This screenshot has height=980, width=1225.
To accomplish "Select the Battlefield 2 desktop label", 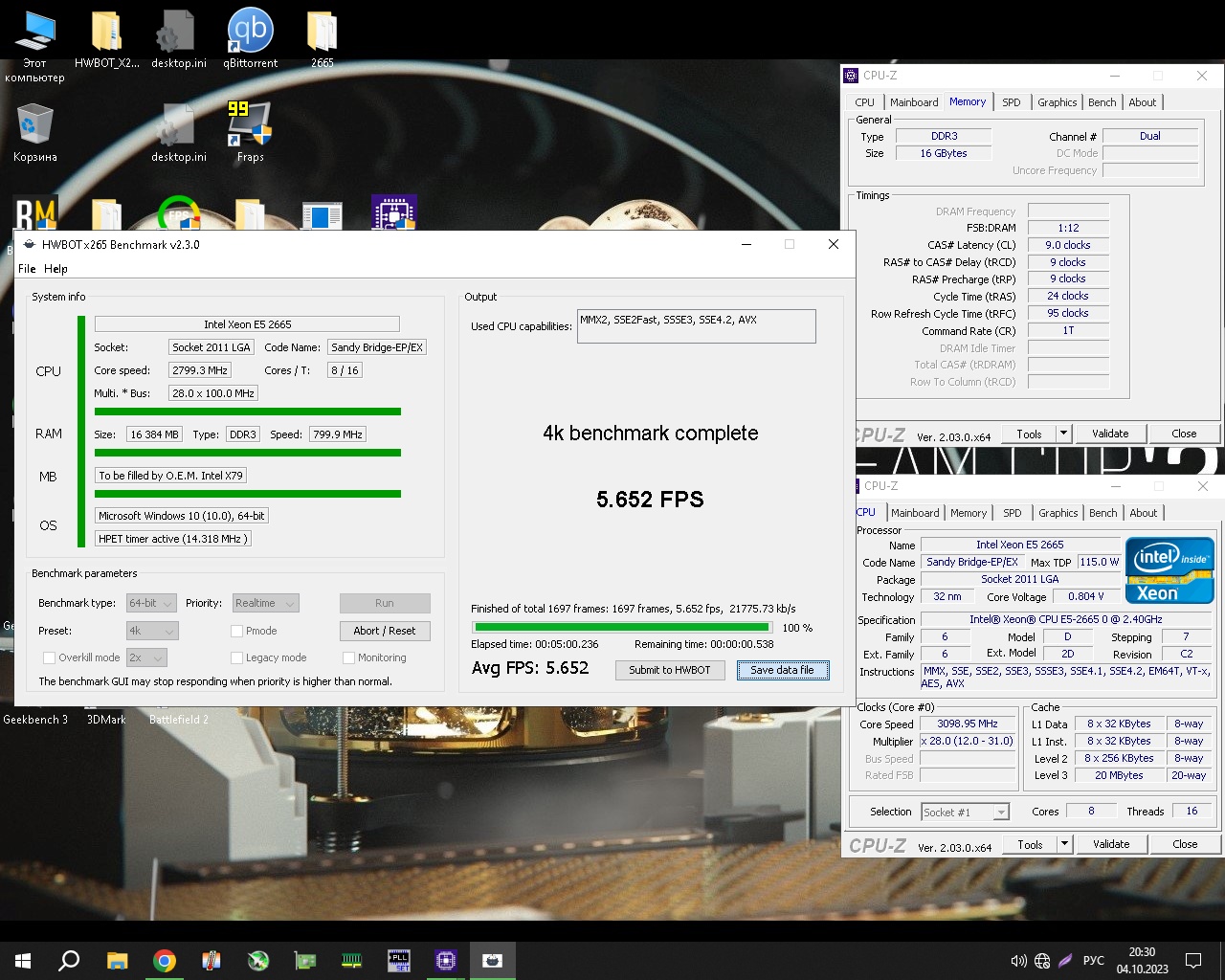I will coord(178,720).
